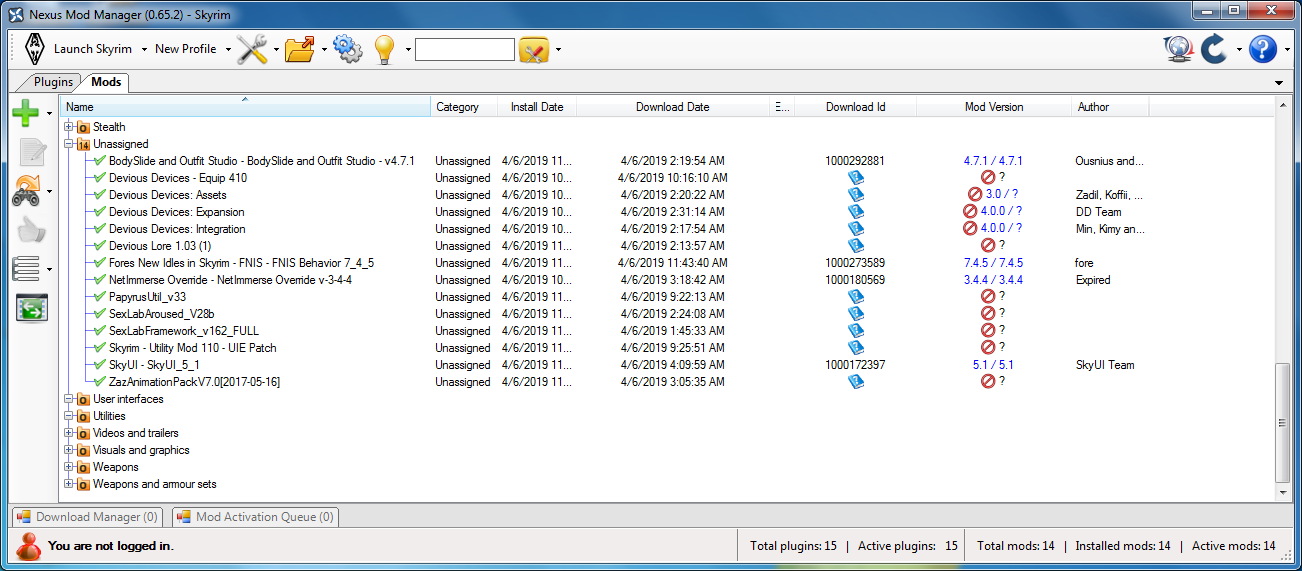Expand the Utilities category node
This screenshot has width=1302, height=571.
pos(69,416)
